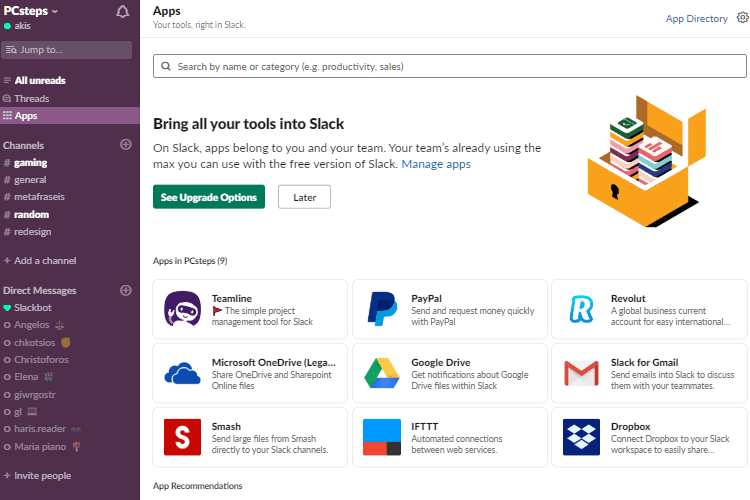Click the App Recommendations heading
This screenshot has width=750, height=500.
tap(198, 486)
